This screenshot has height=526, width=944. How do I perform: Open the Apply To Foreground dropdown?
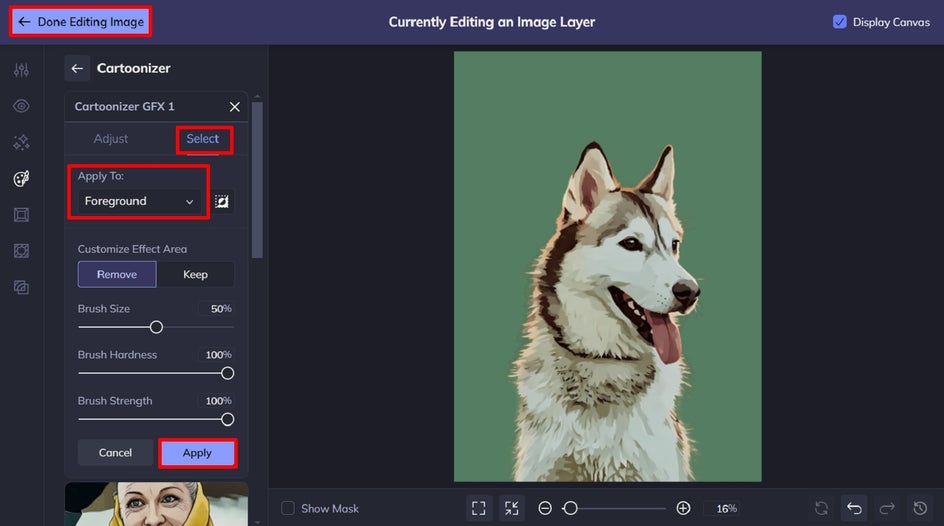(x=139, y=201)
